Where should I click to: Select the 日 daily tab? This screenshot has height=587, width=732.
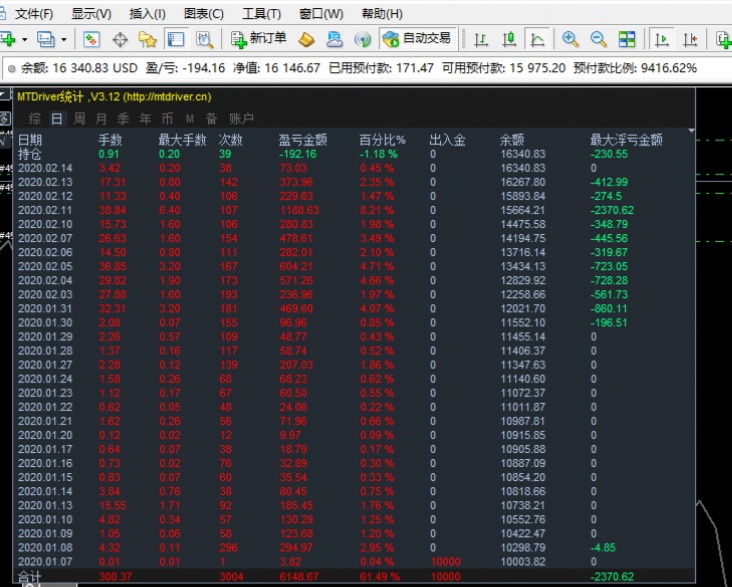[x=57, y=119]
